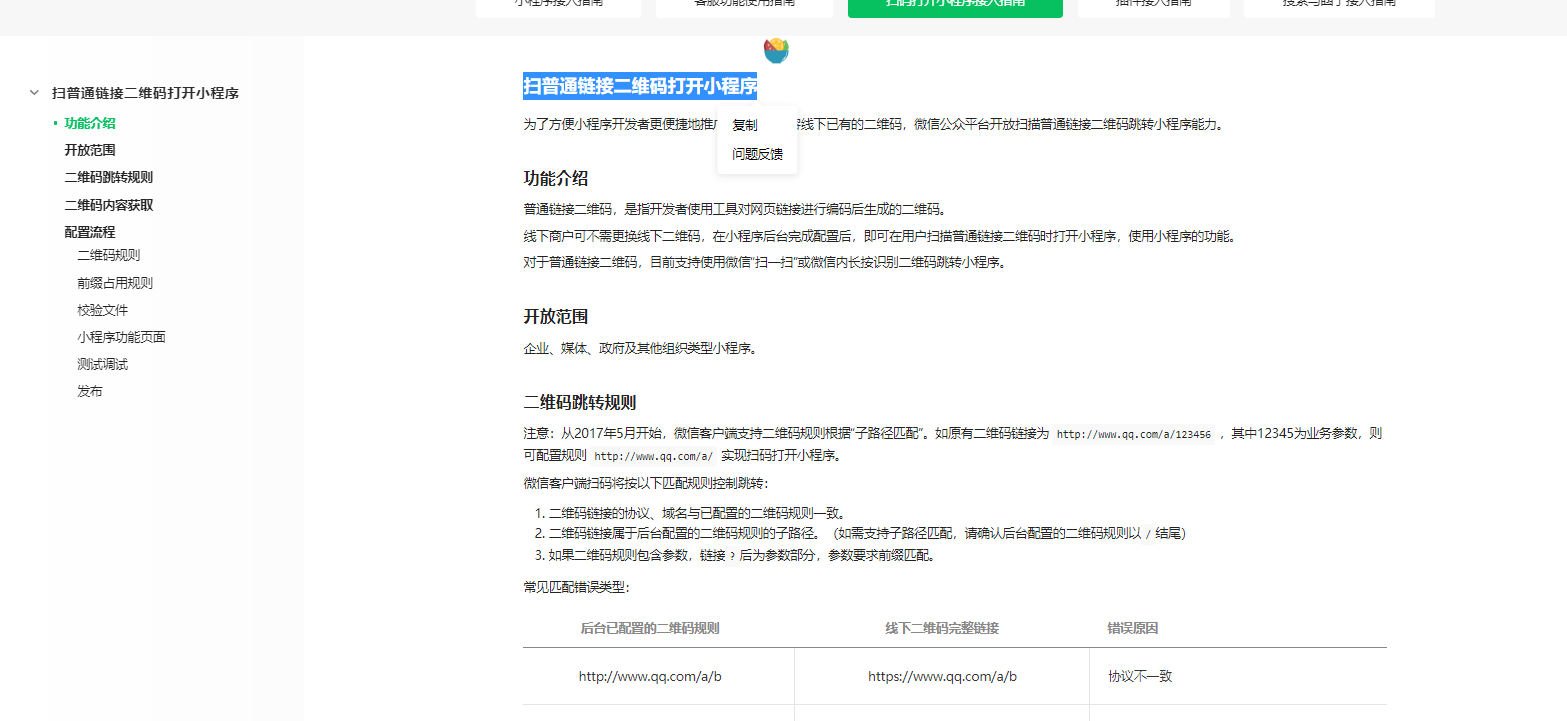Open 二维码内容获取 in the sidebar
Viewport: 1567px width, 721px height.
click(x=109, y=205)
